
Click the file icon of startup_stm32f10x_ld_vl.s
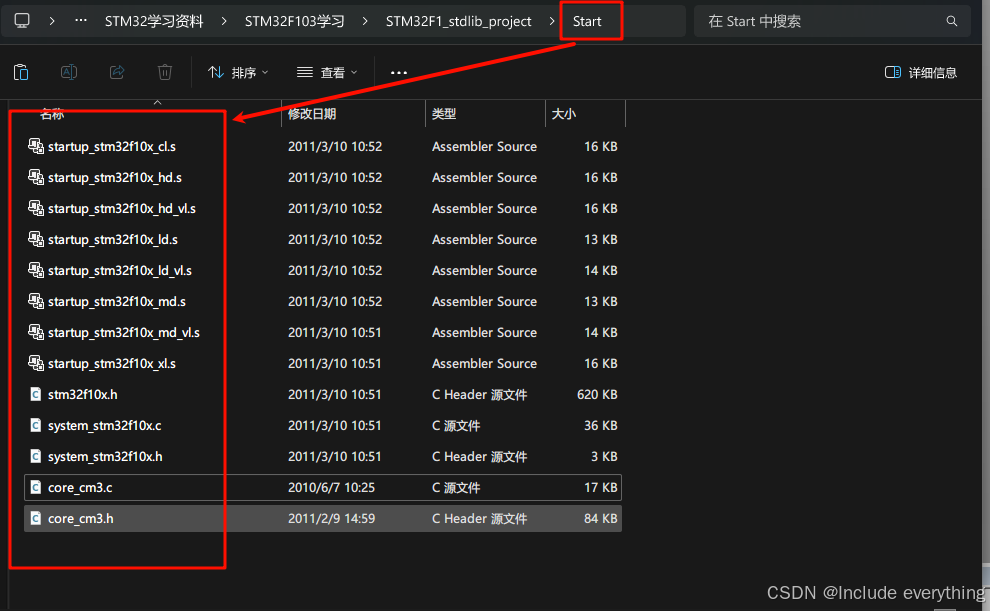[x=36, y=270]
